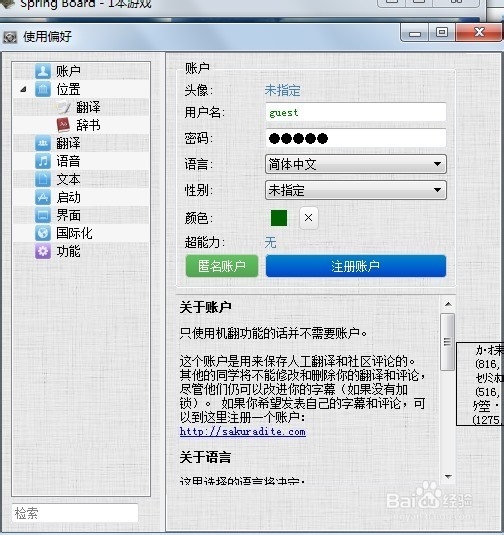Click the scroll down arrow of help text
Screen dimensions: 504x535
click(448, 476)
